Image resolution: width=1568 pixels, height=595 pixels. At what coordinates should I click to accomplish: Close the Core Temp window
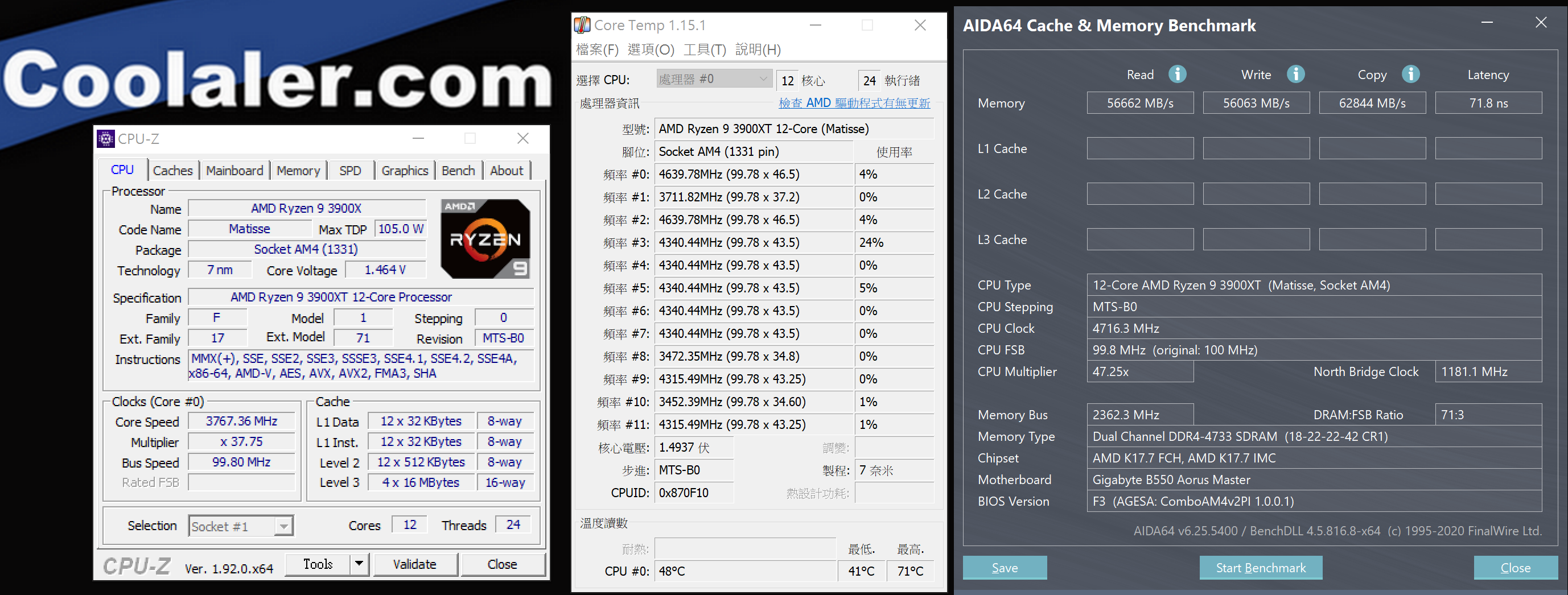[920, 25]
